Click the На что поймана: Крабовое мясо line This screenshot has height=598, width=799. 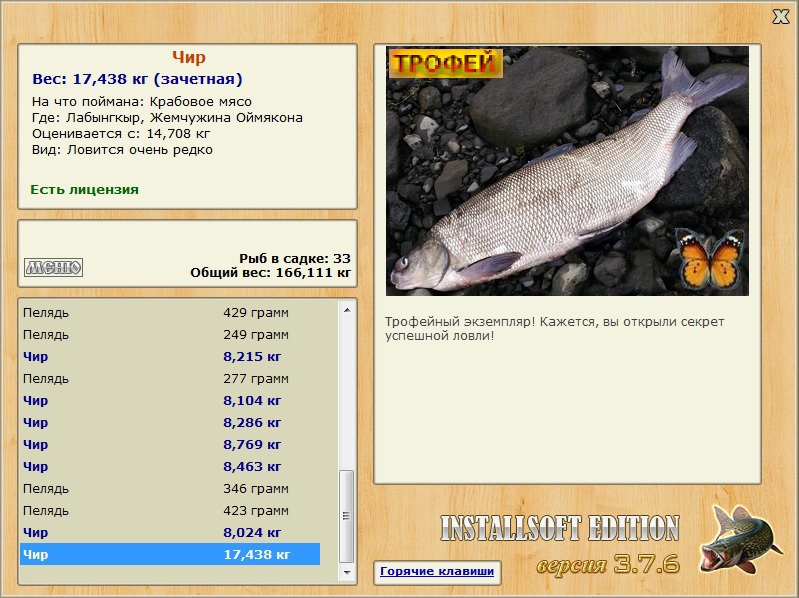click(x=142, y=101)
